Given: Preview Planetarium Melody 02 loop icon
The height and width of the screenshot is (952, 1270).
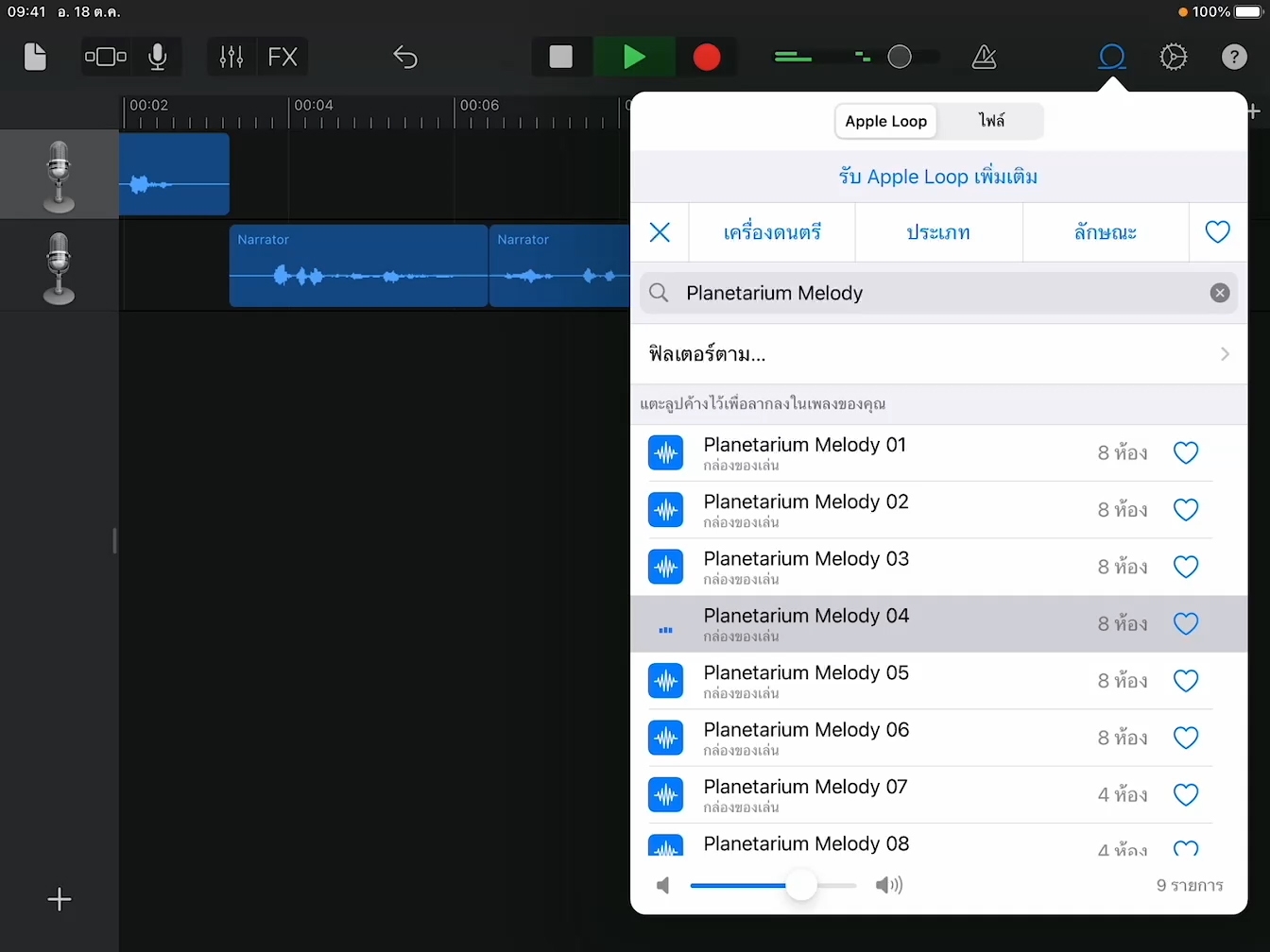Looking at the screenshot, I should 665,510.
